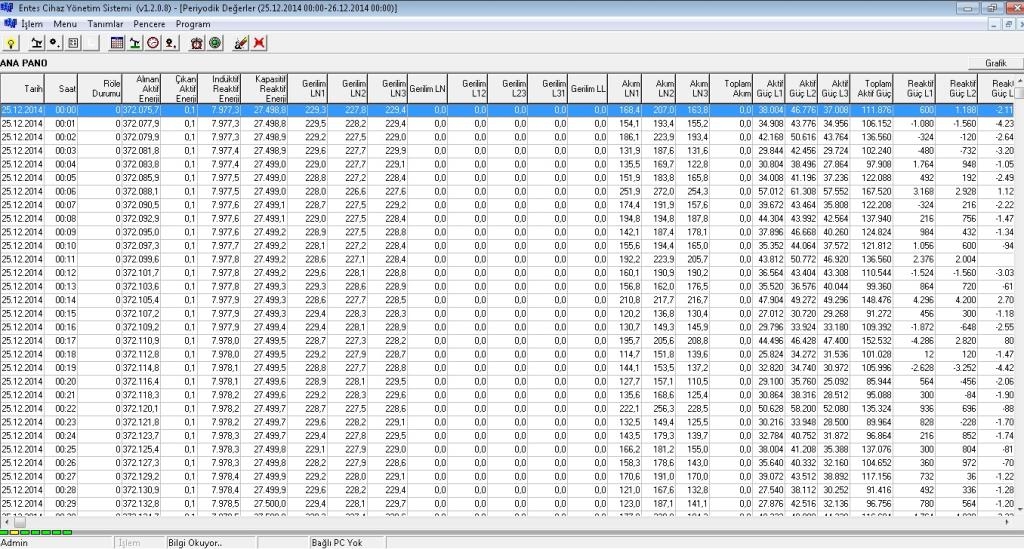
Task: Click the energy value 372.132,8
Action: pyautogui.click(x=141, y=503)
